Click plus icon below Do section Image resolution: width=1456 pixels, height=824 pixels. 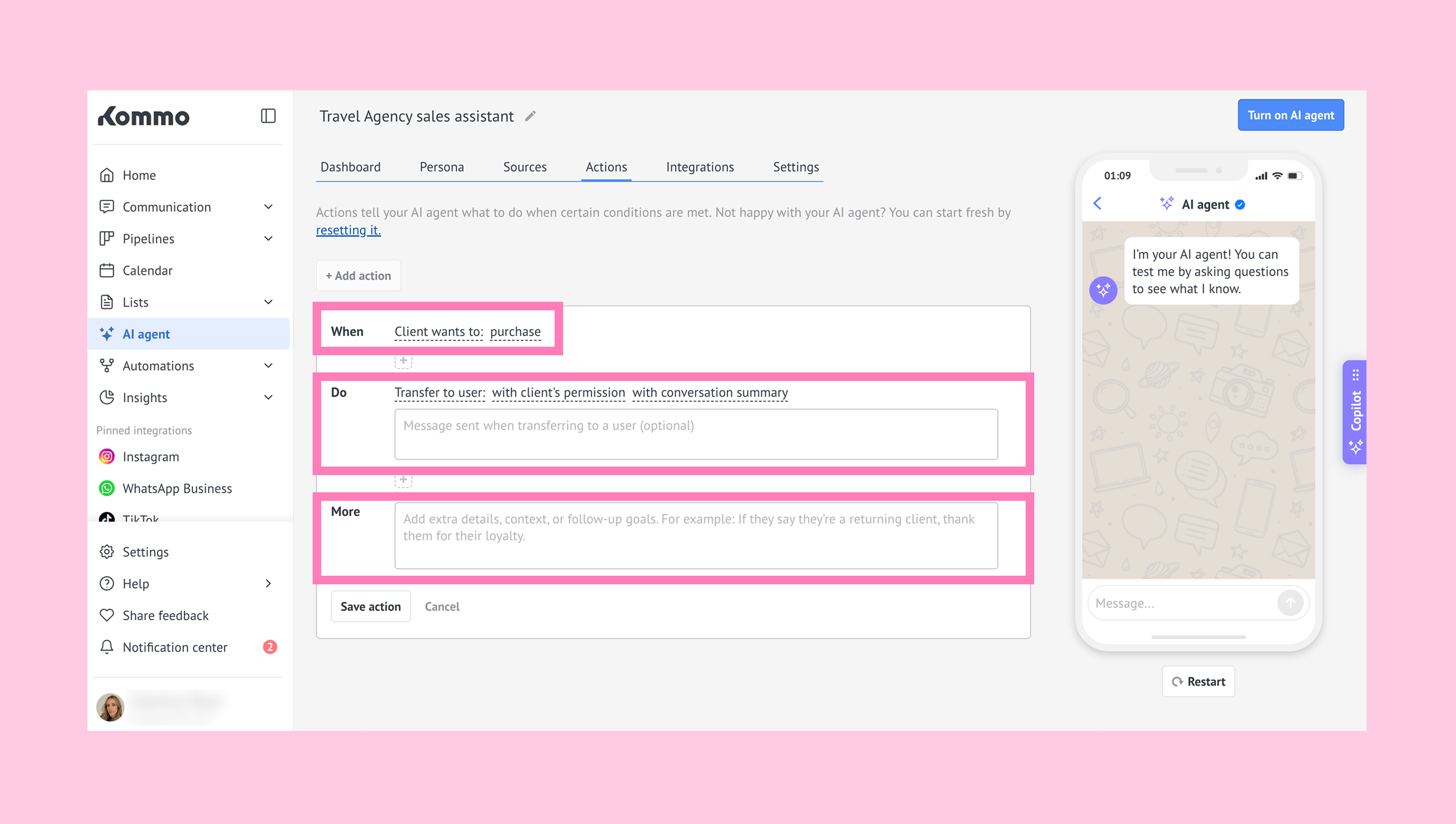tap(403, 480)
